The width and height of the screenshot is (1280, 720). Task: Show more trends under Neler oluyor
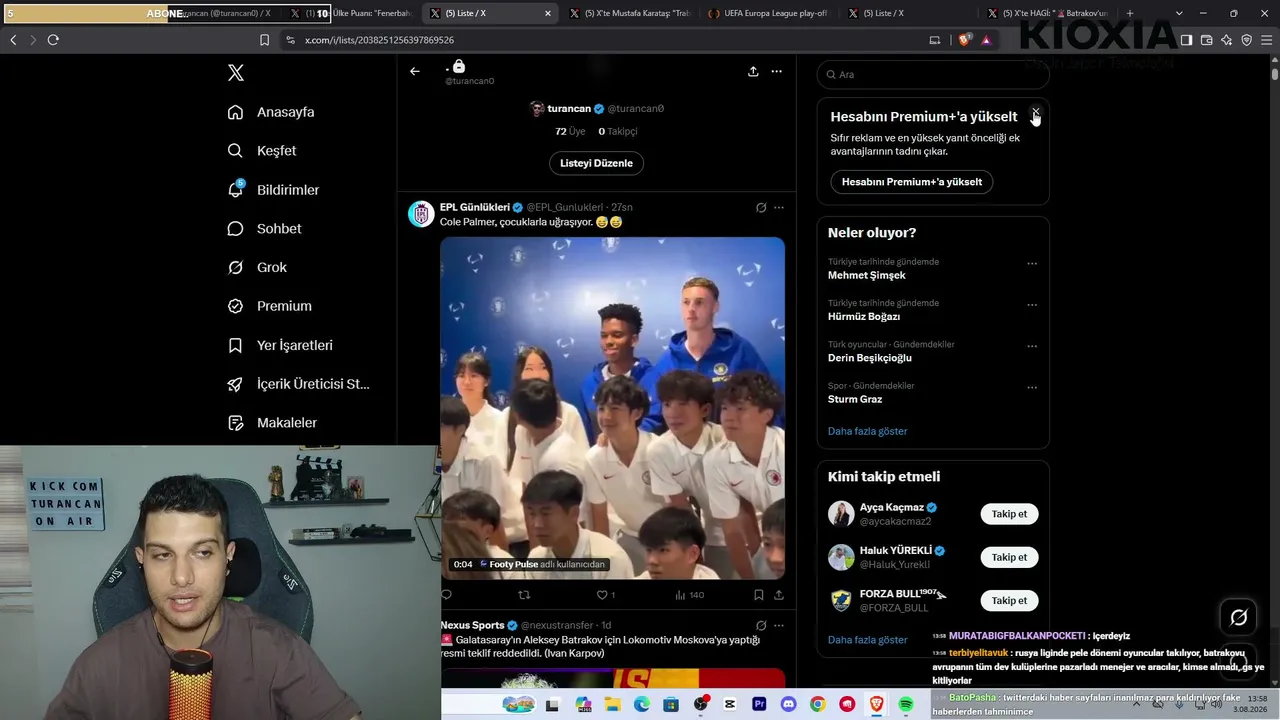tap(868, 431)
